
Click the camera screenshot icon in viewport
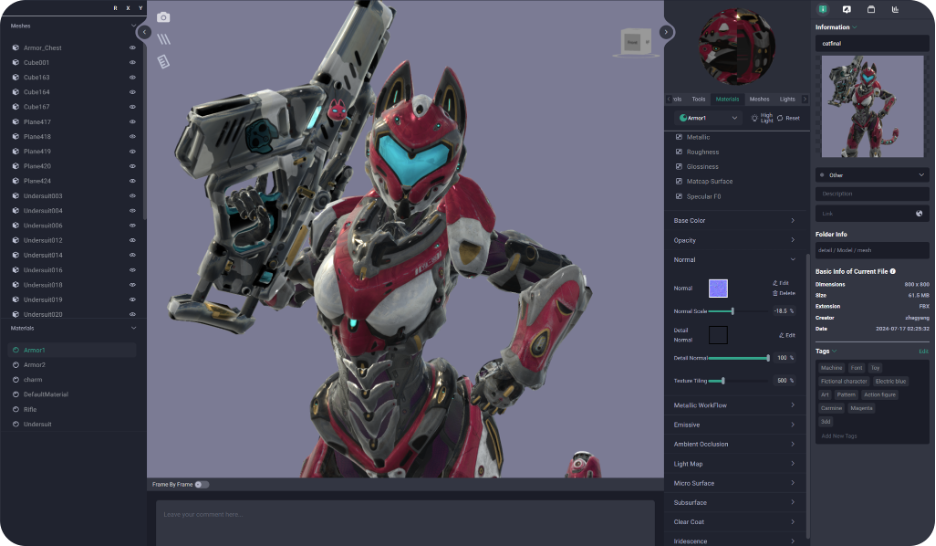coord(164,18)
